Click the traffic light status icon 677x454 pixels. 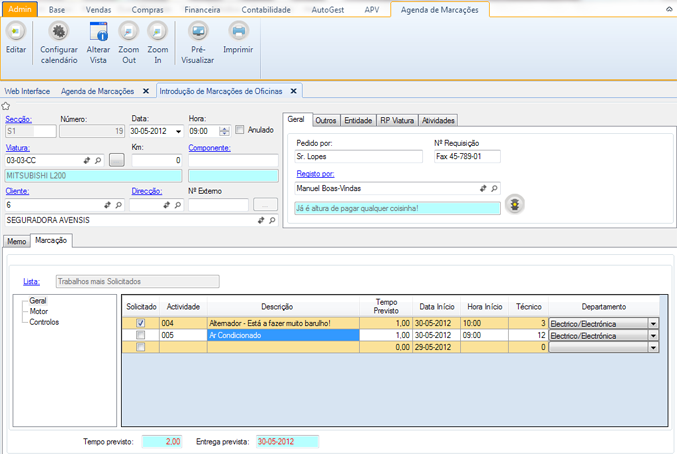516,205
